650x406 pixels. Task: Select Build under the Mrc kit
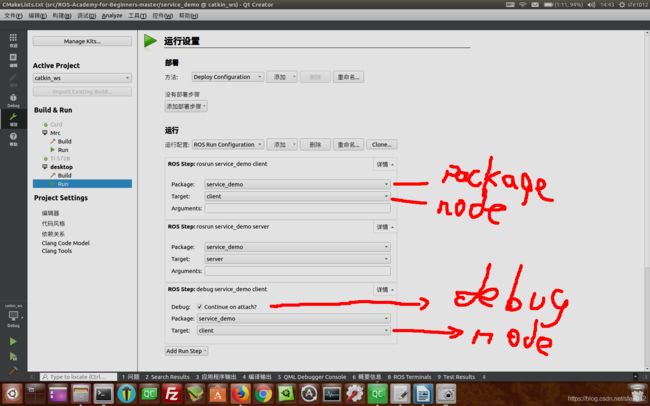(x=64, y=141)
